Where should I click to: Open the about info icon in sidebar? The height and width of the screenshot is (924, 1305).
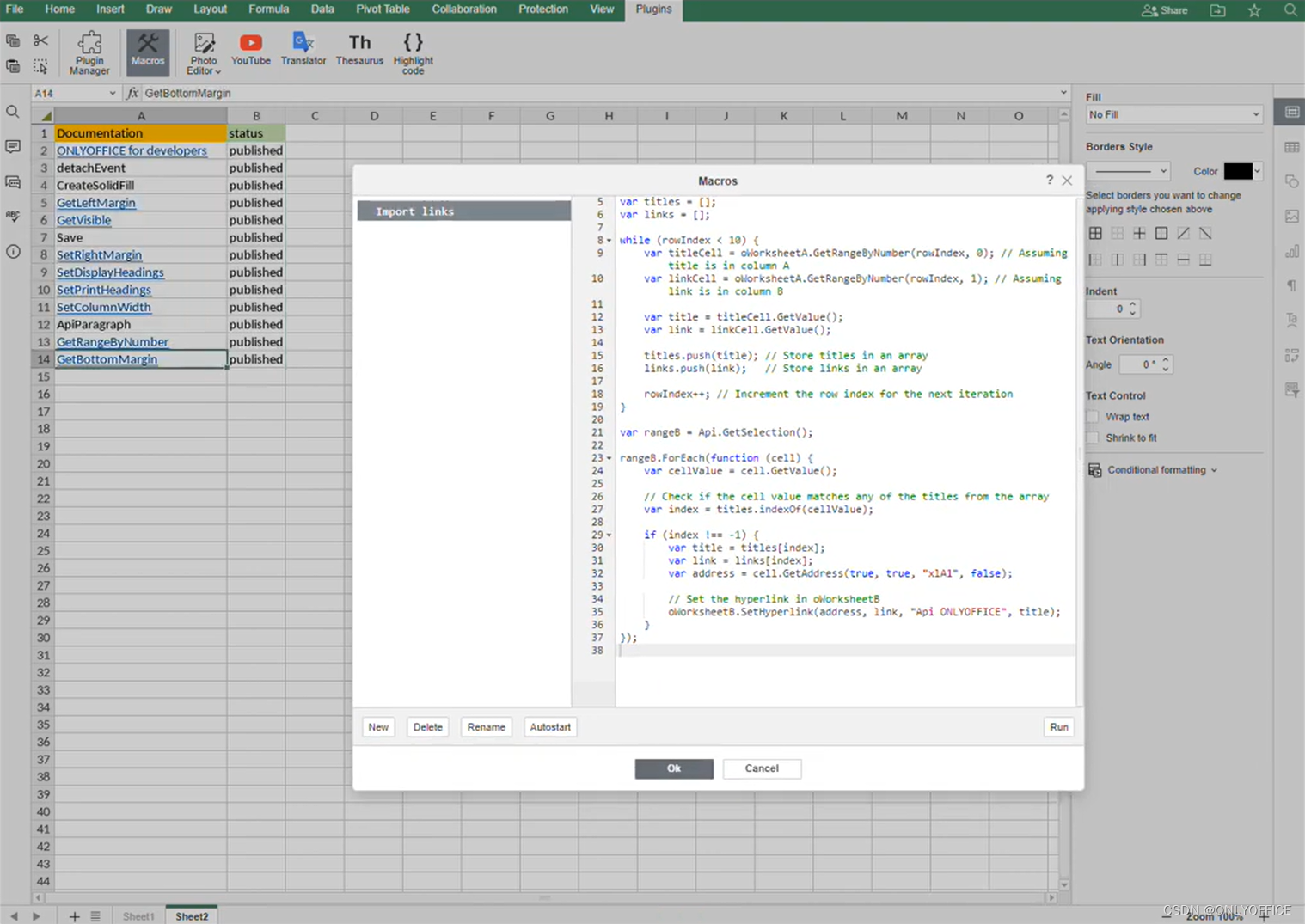coord(13,252)
